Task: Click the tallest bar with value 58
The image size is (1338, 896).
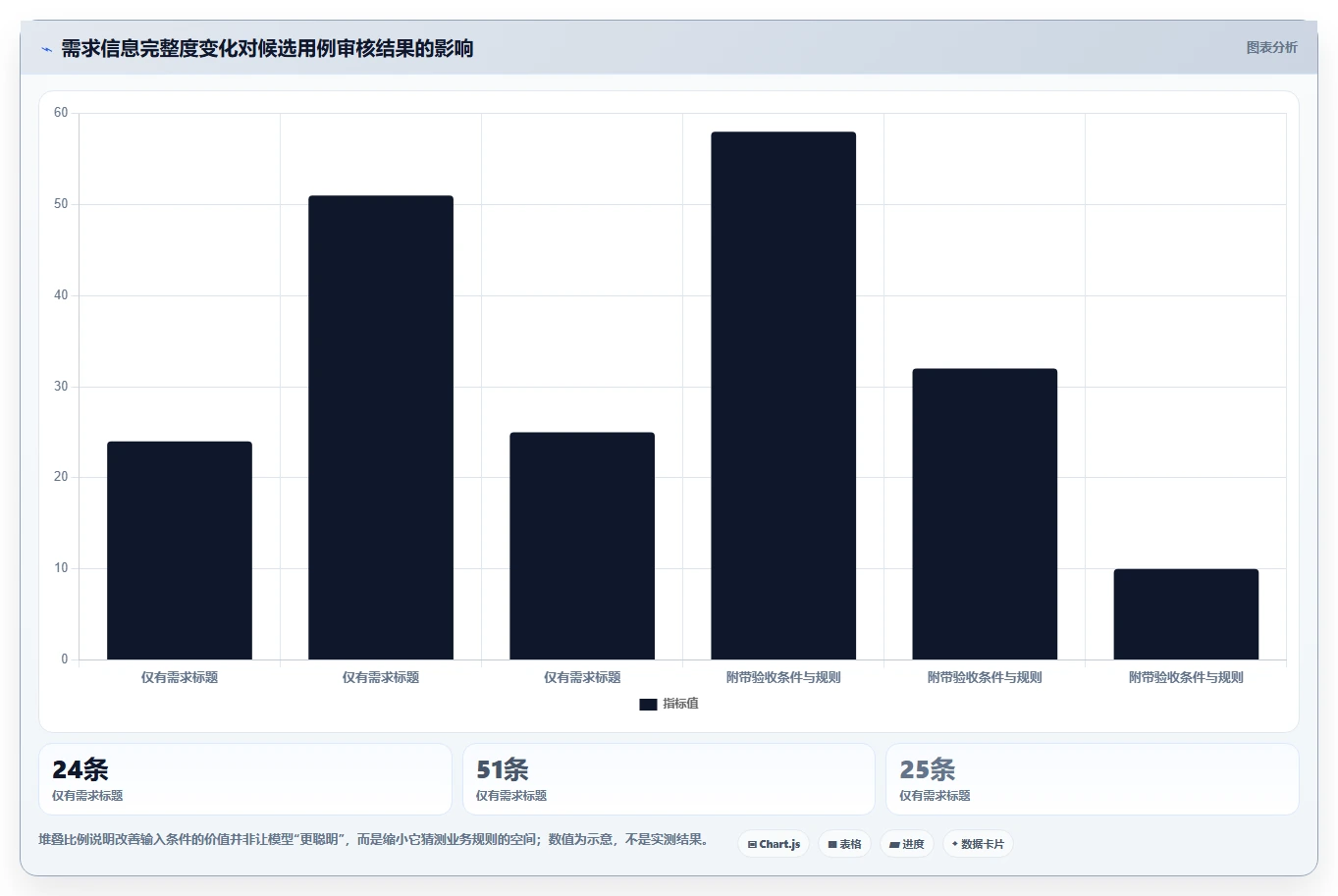Action: [783, 395]
